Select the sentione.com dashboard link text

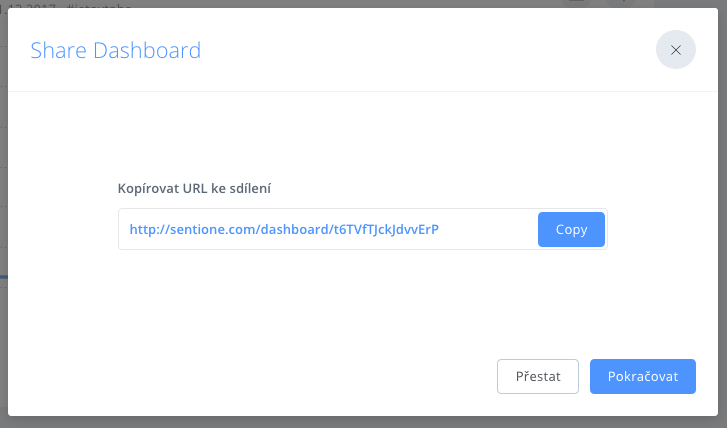284,229
